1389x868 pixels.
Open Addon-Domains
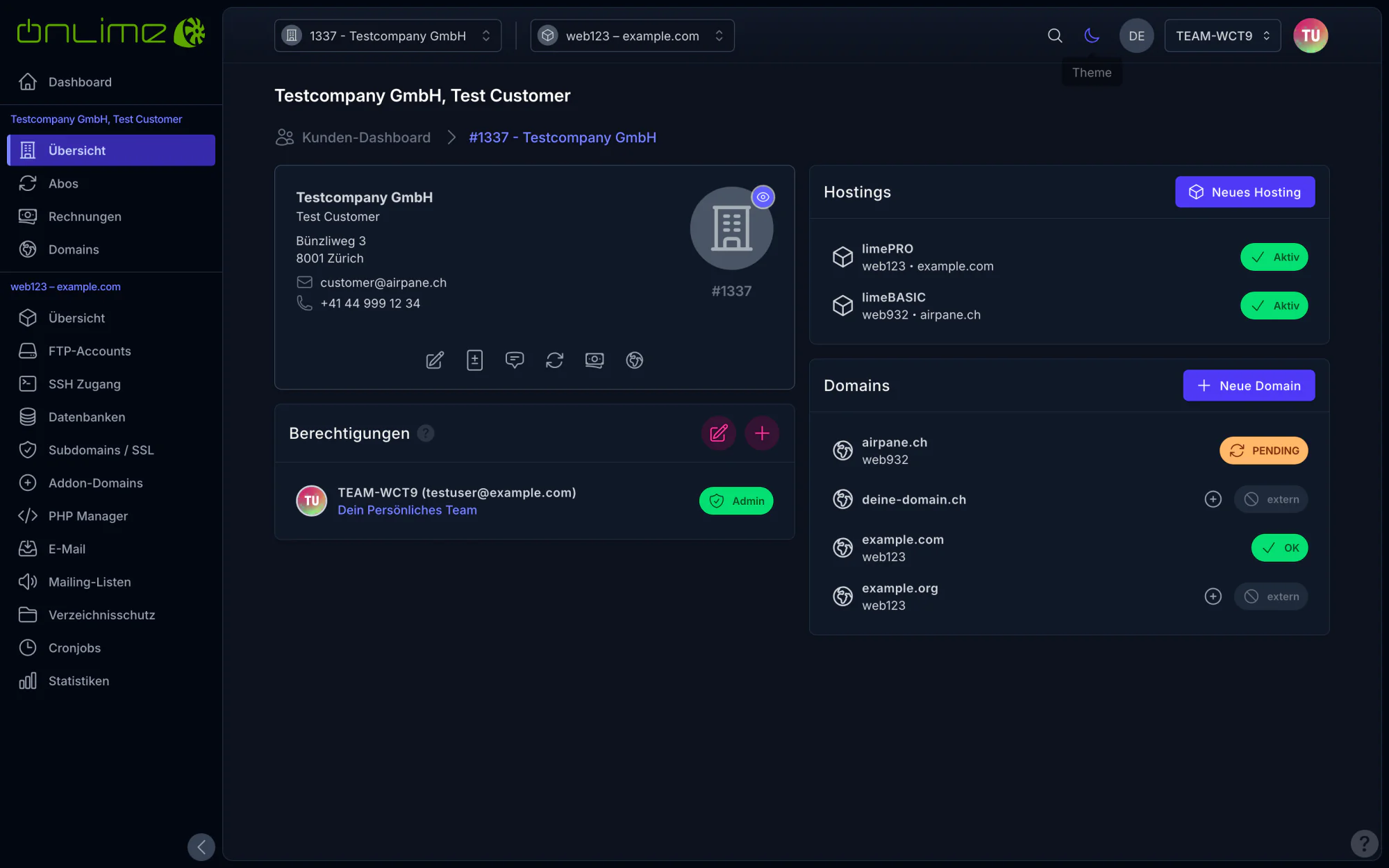(x=111, y=483)
